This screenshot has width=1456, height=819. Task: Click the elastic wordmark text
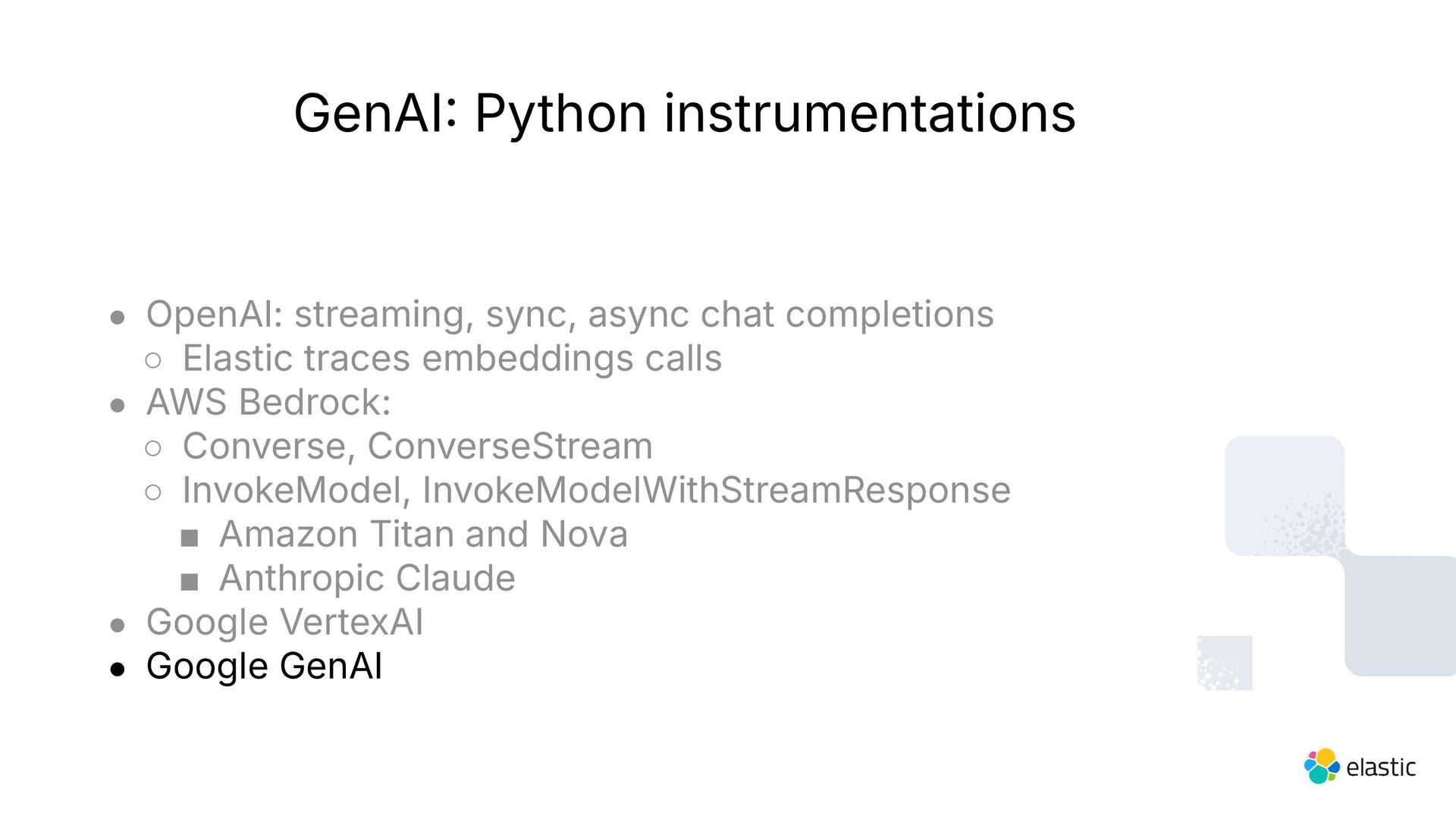tap(1381, 767)
